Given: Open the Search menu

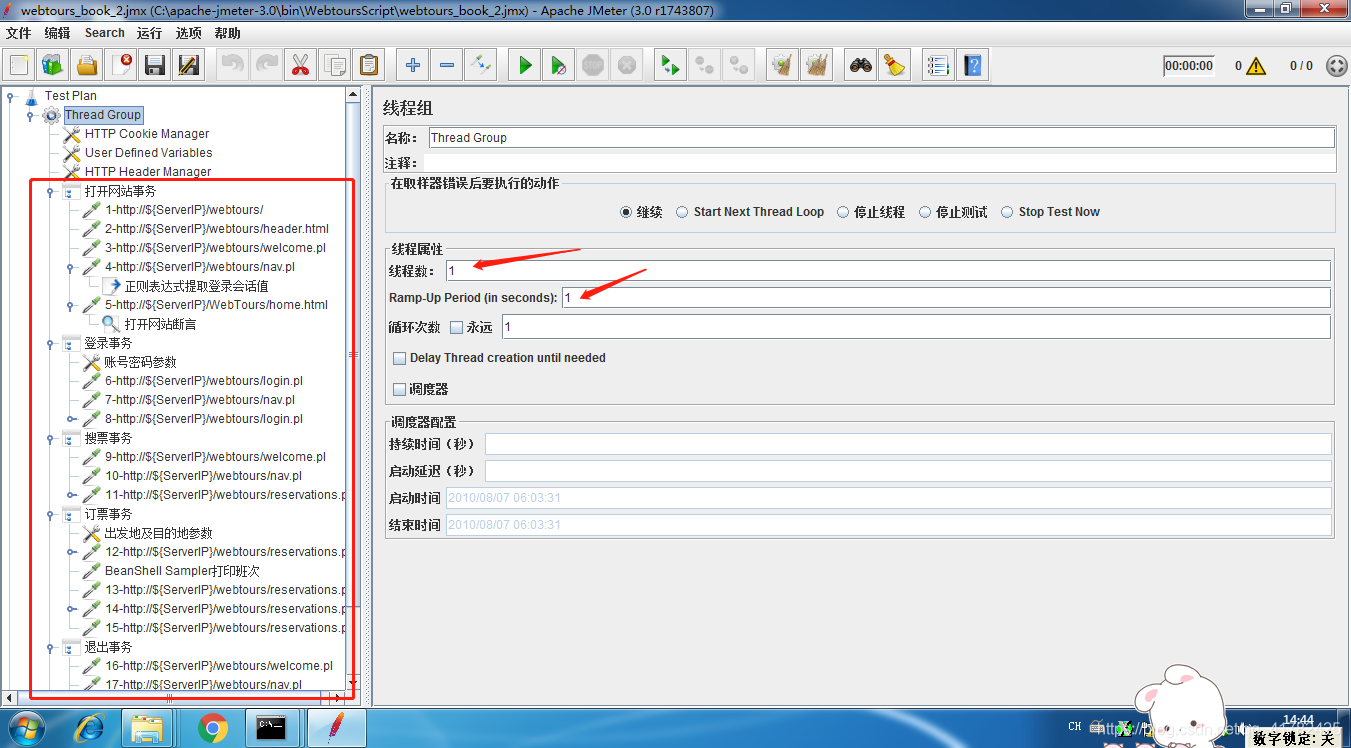Looking at the screenshot, I should click(x=105, y=33).
